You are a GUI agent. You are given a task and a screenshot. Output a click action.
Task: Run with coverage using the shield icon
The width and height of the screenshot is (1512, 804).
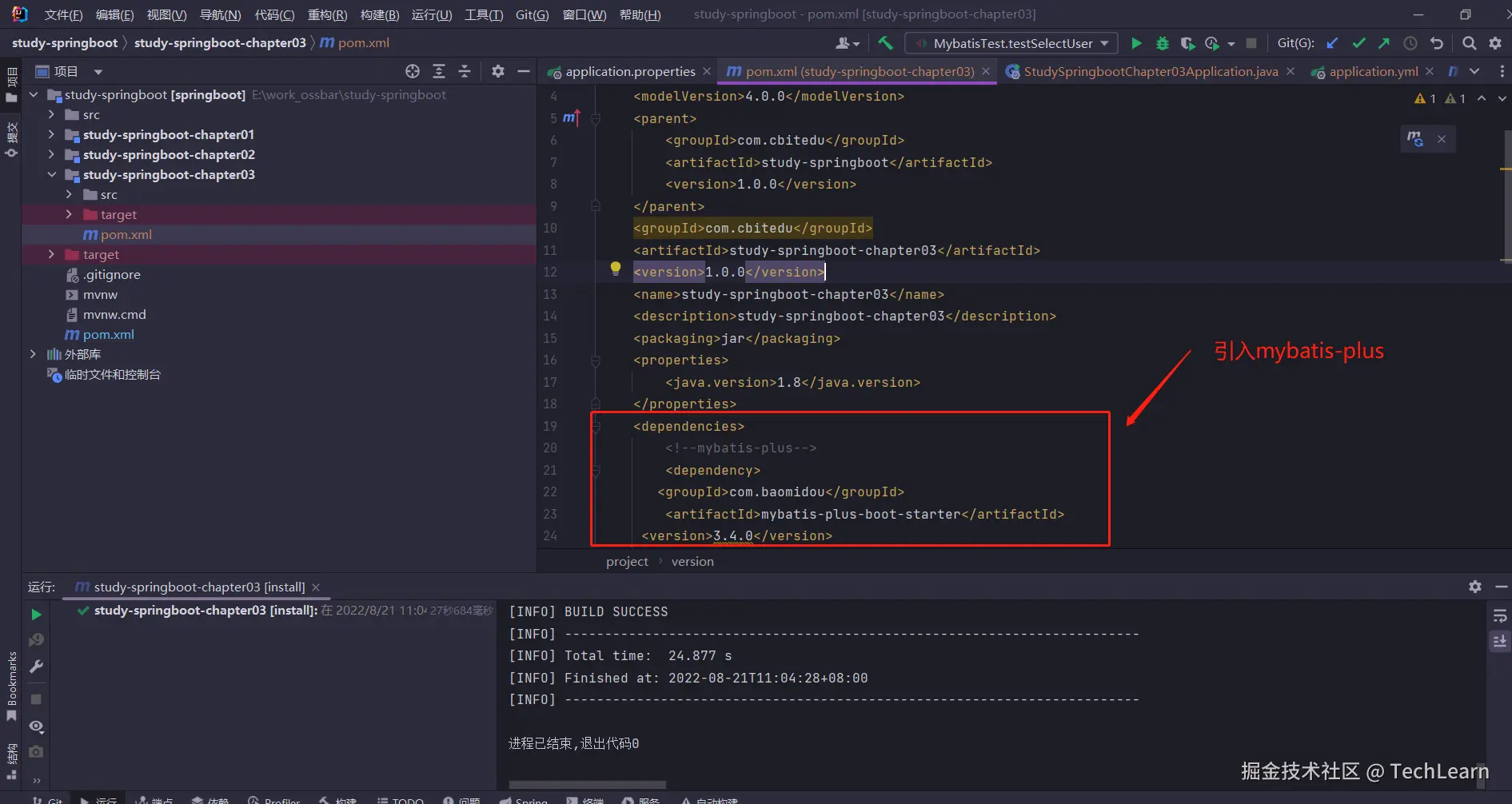point(1188,43)
